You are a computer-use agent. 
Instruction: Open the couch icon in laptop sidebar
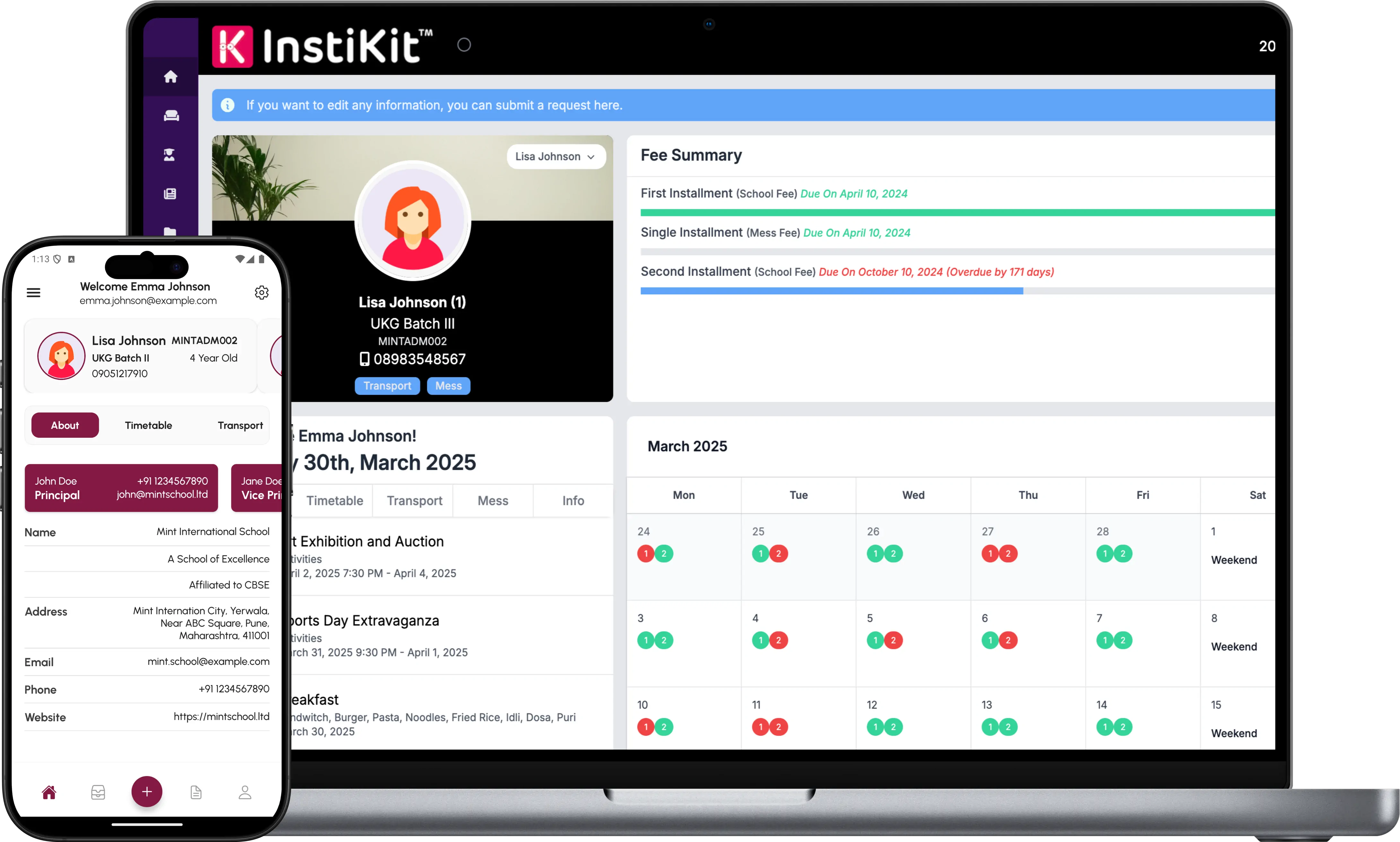point(171,116)
